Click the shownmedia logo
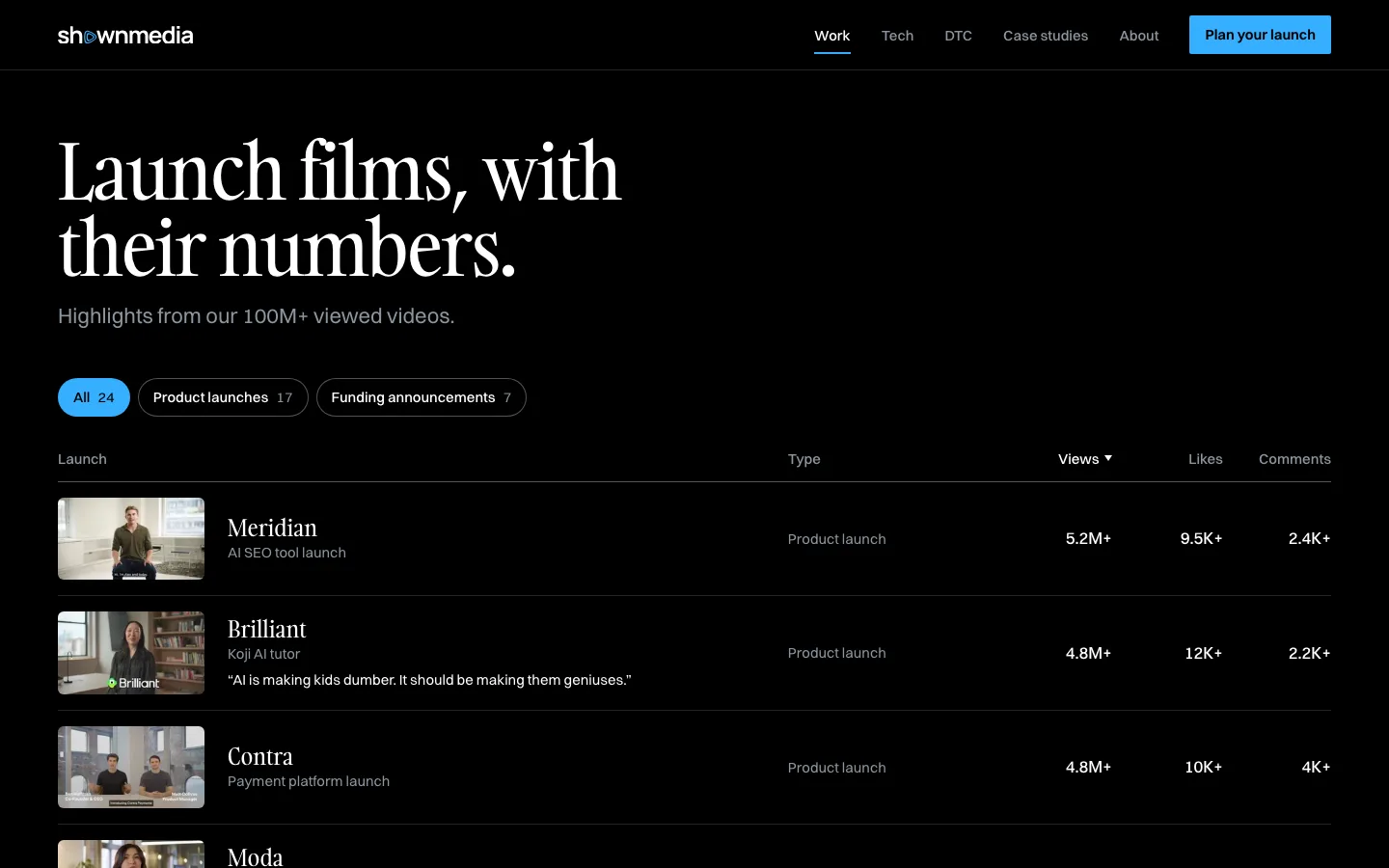Image resolution: width=1389 pixels, height=868 pixels. tap(125, 36)
